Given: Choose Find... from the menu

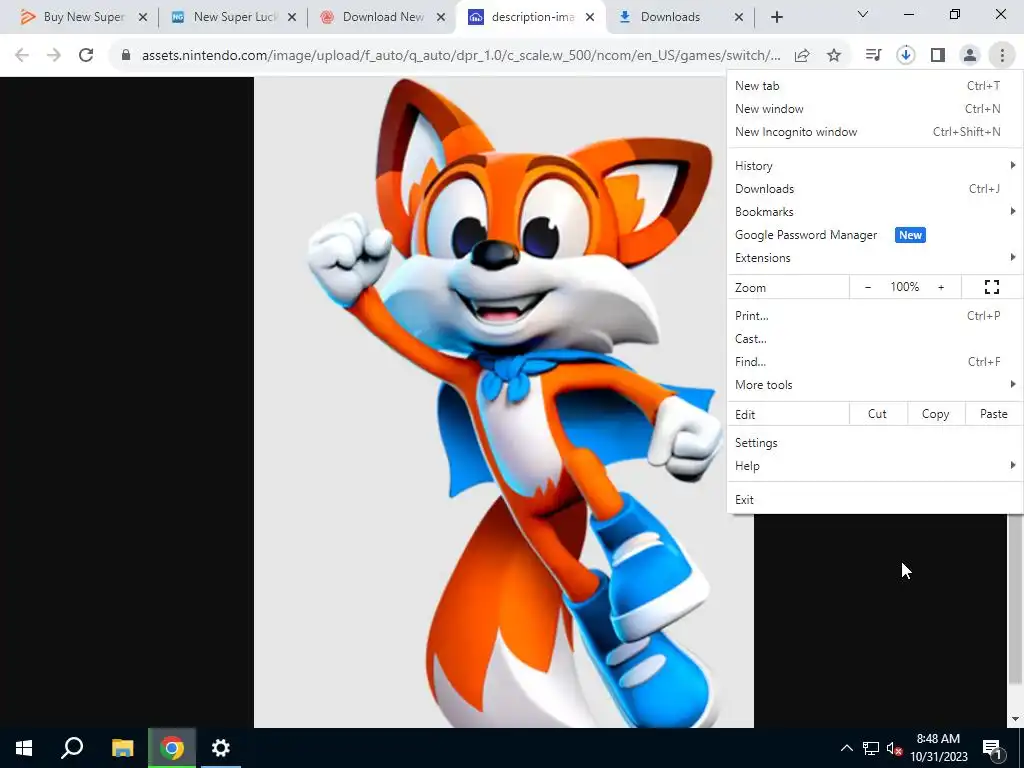Looking at the screenshot, I should 874,361.
